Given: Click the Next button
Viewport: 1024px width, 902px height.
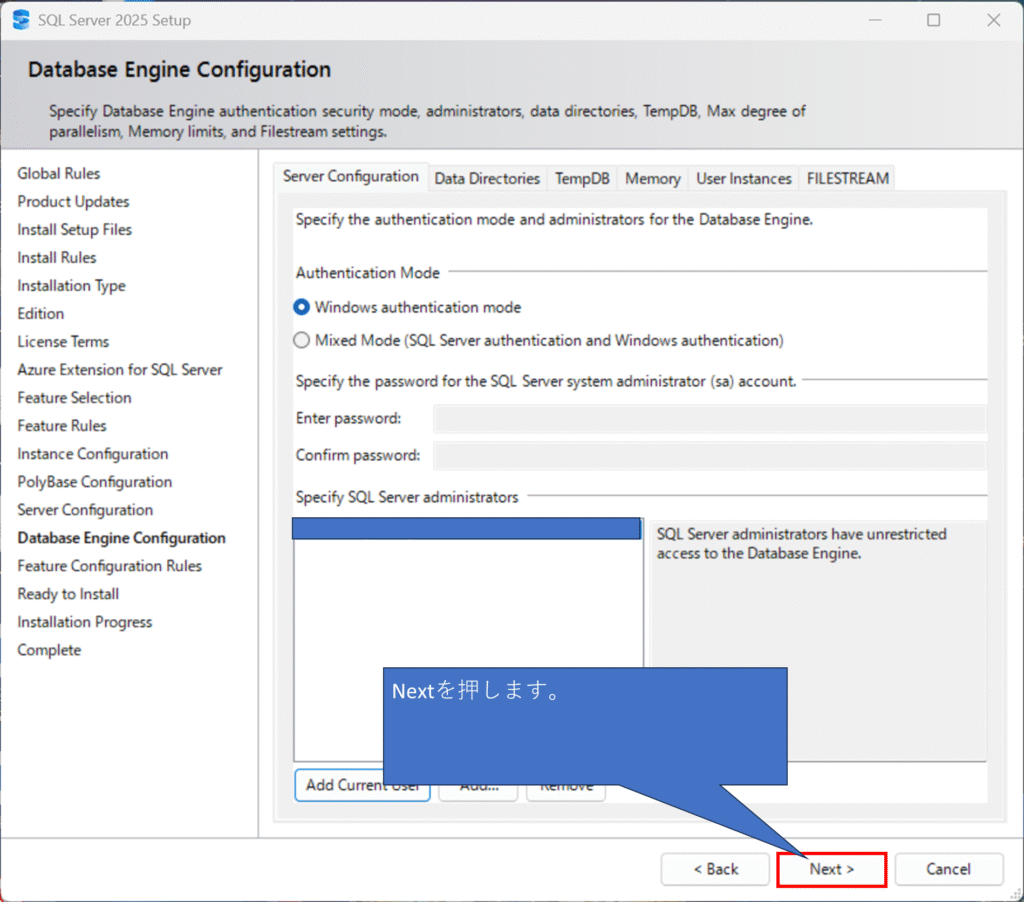Looking at the screenshot, I should [831, 869].
